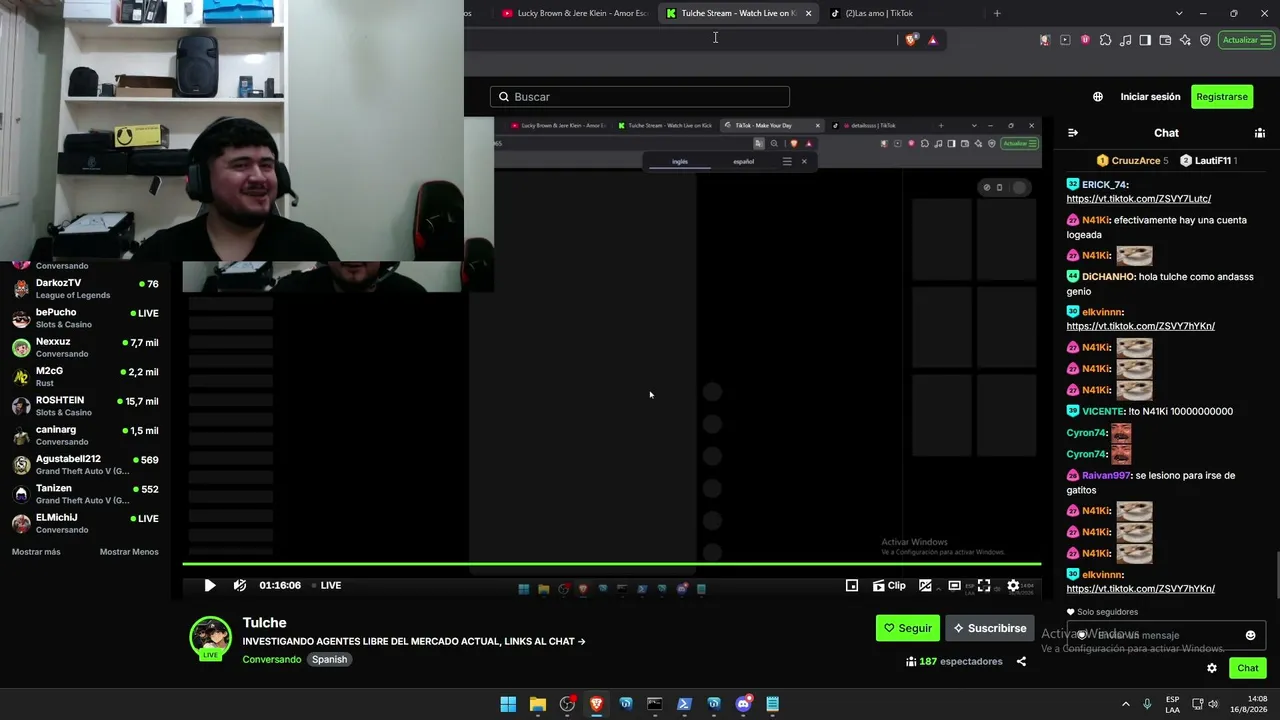Open ELMichiJ channel in sidebar
Viewport: 1280px width, 720px height.
pos(85,523)
